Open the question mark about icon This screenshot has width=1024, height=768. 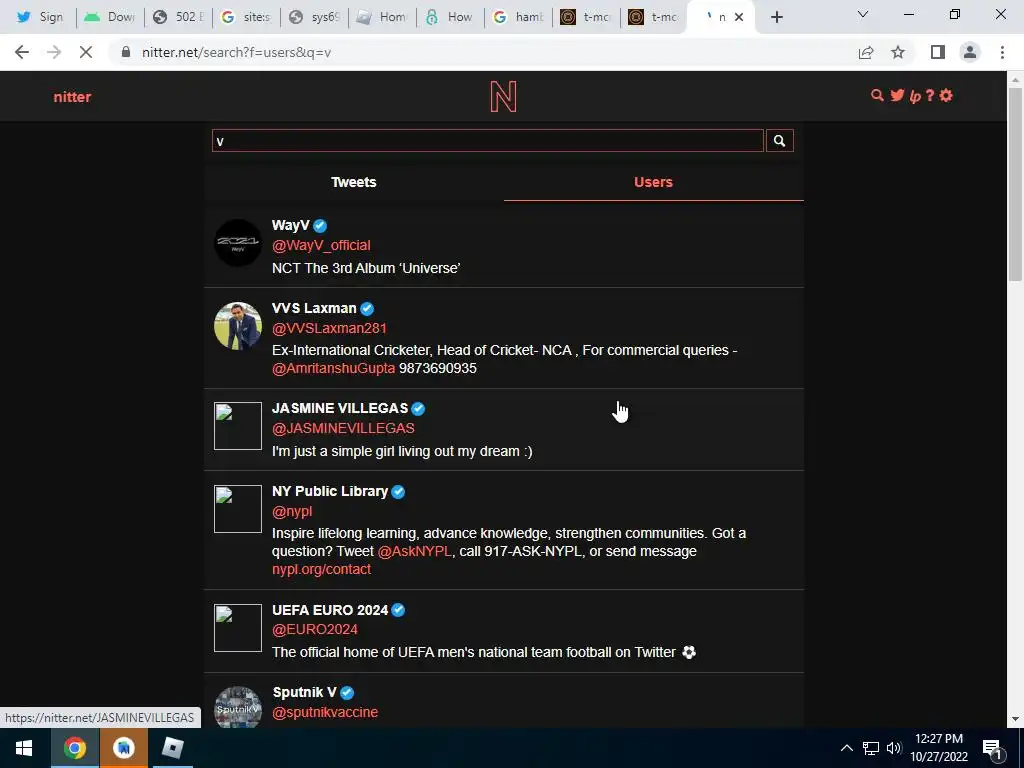tap(930, 95)
